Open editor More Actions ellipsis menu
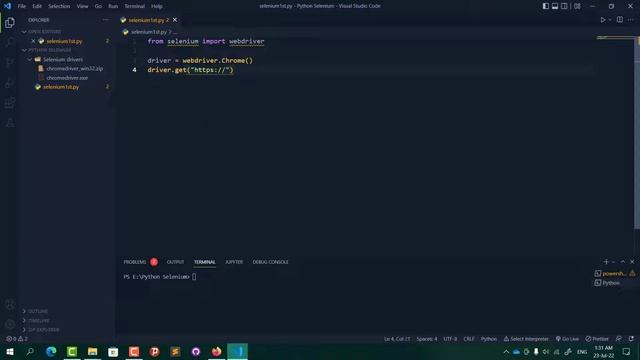The image size is (640, 360). [x=631, y=20]
